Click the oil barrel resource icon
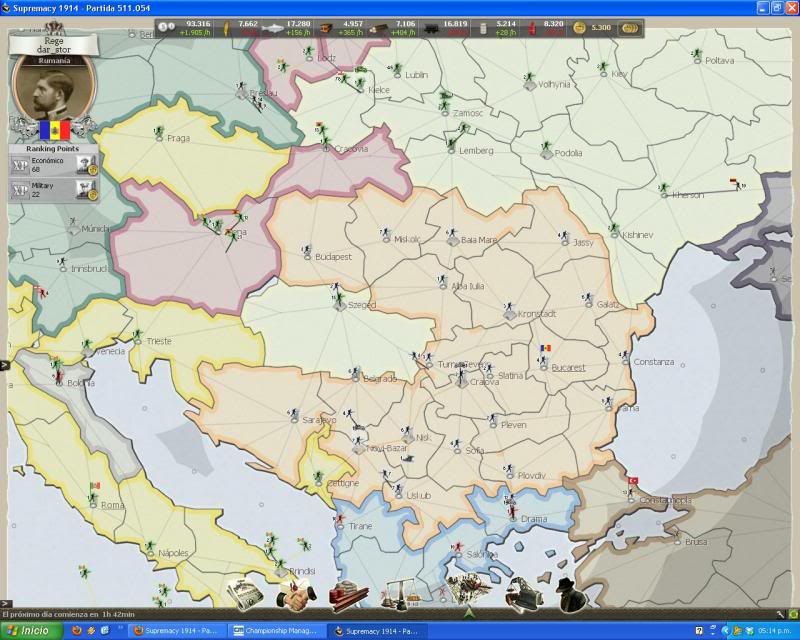Screen dimensions: 800x640 (x=484, y=29)
